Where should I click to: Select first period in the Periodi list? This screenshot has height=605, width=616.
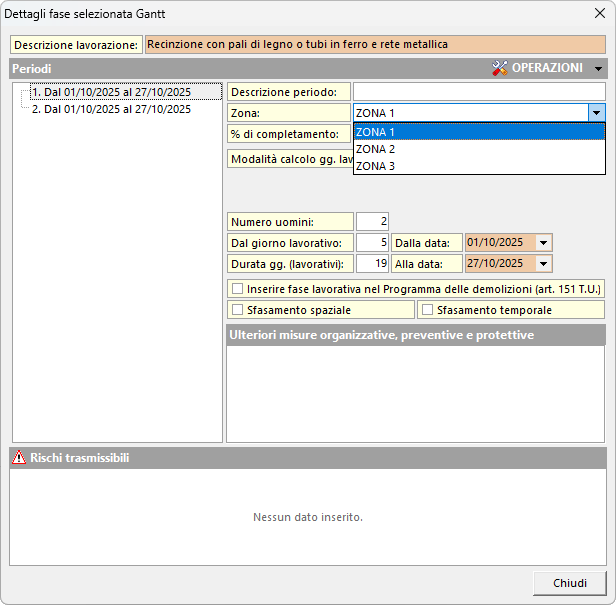coord(111,92)
